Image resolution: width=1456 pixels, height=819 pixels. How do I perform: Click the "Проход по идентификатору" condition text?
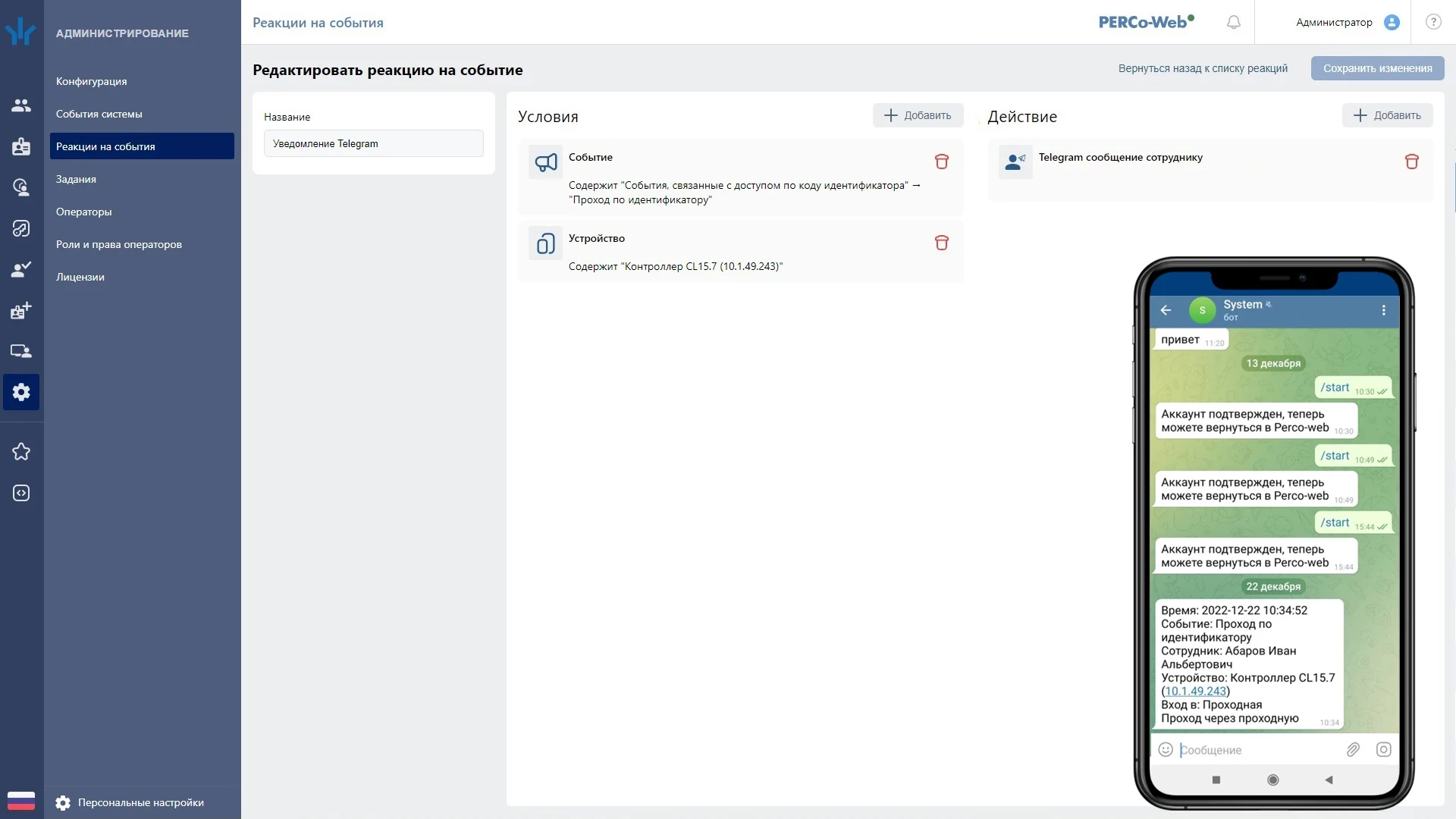[x=641, y=199]
